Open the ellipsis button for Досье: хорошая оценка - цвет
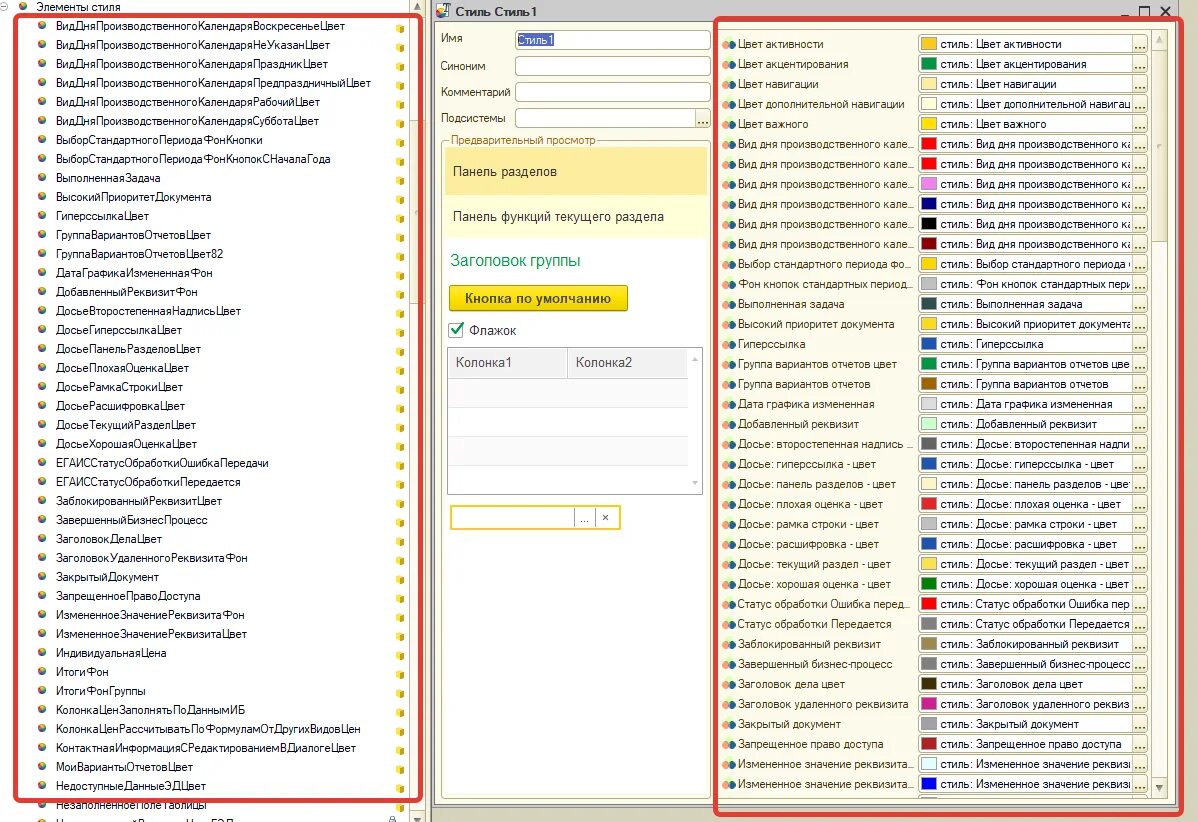This screenshot has width=1198, height=822. [1139, 584]
